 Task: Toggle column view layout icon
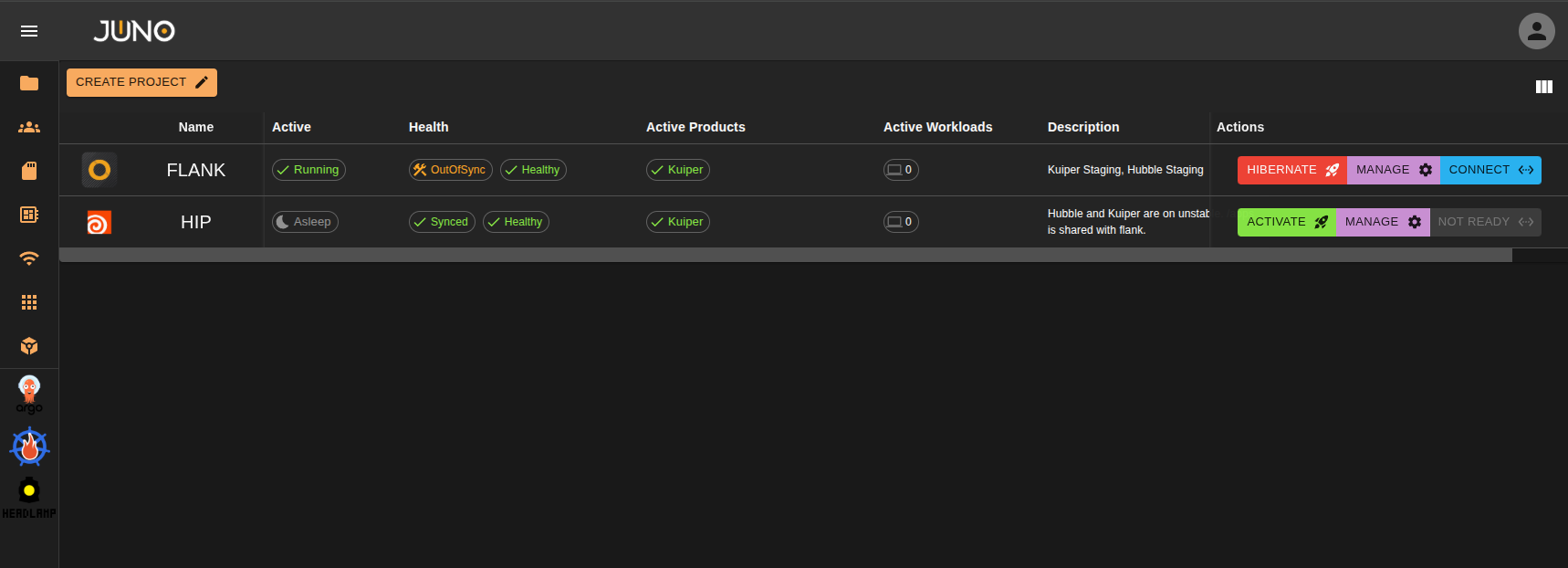coord(1543,87)
